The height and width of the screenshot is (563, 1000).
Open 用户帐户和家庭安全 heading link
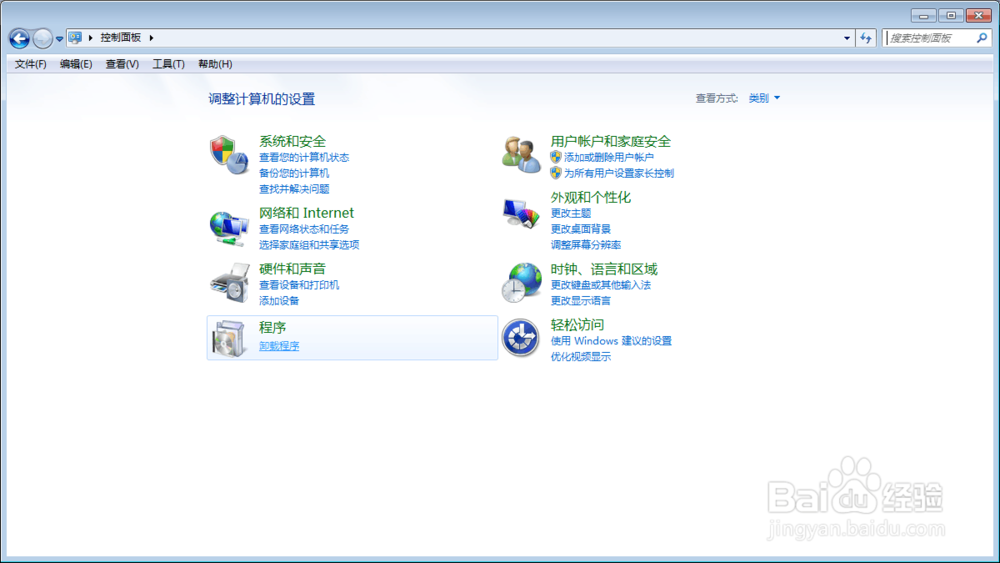coord(610,142)
